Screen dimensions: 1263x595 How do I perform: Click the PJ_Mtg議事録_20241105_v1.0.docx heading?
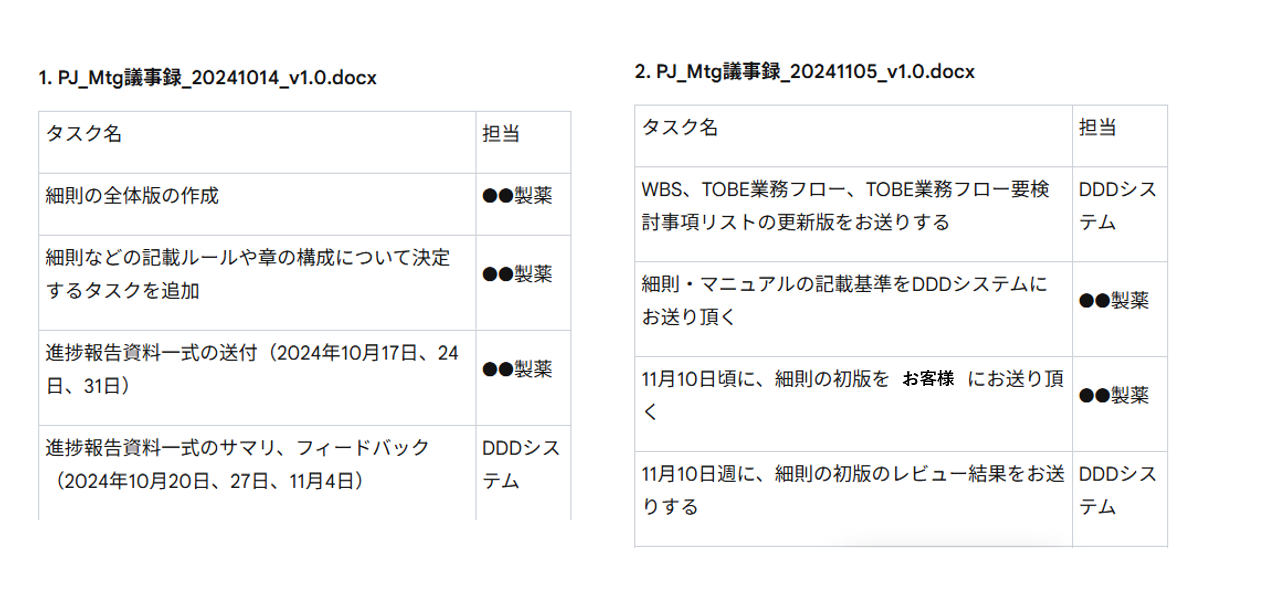[804, 71]
